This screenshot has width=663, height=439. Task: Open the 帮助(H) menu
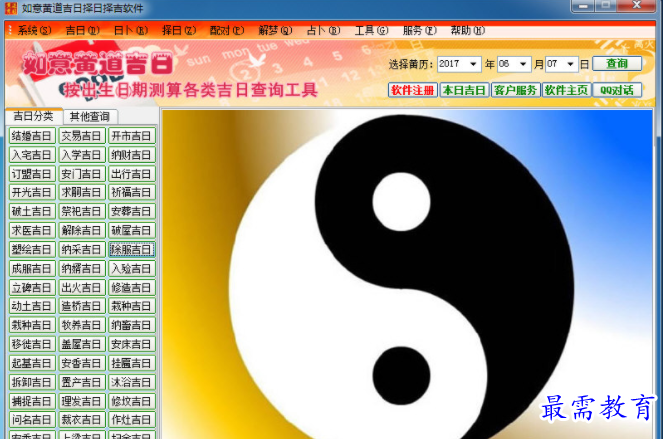point(467,30)
